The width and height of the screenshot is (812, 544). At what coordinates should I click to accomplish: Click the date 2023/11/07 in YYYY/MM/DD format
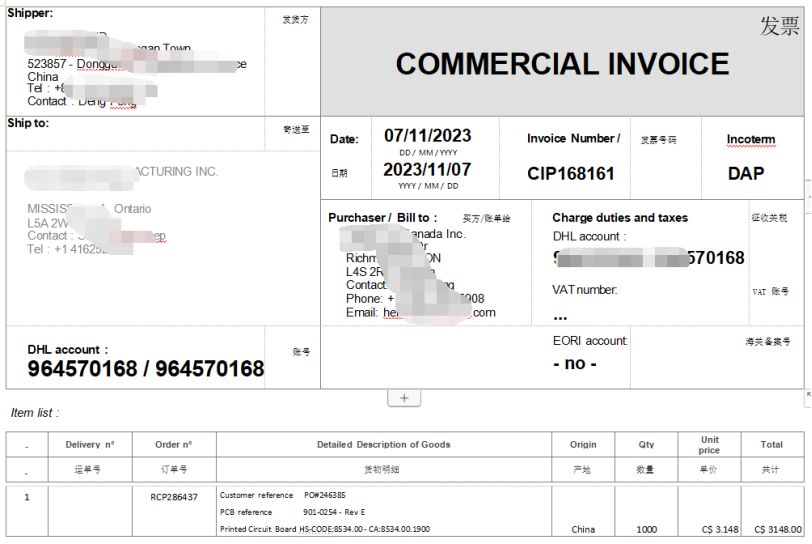(x=427, y=169)
